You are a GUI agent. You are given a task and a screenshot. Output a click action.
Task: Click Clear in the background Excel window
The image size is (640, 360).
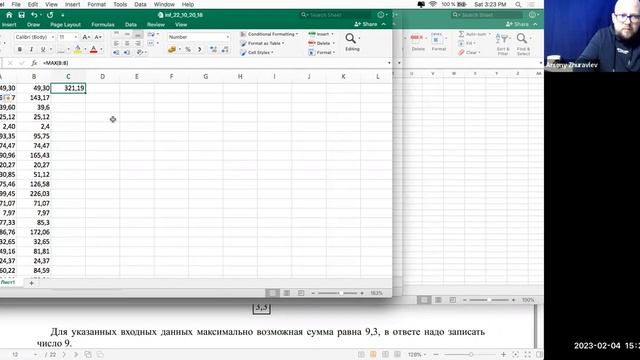468,53
